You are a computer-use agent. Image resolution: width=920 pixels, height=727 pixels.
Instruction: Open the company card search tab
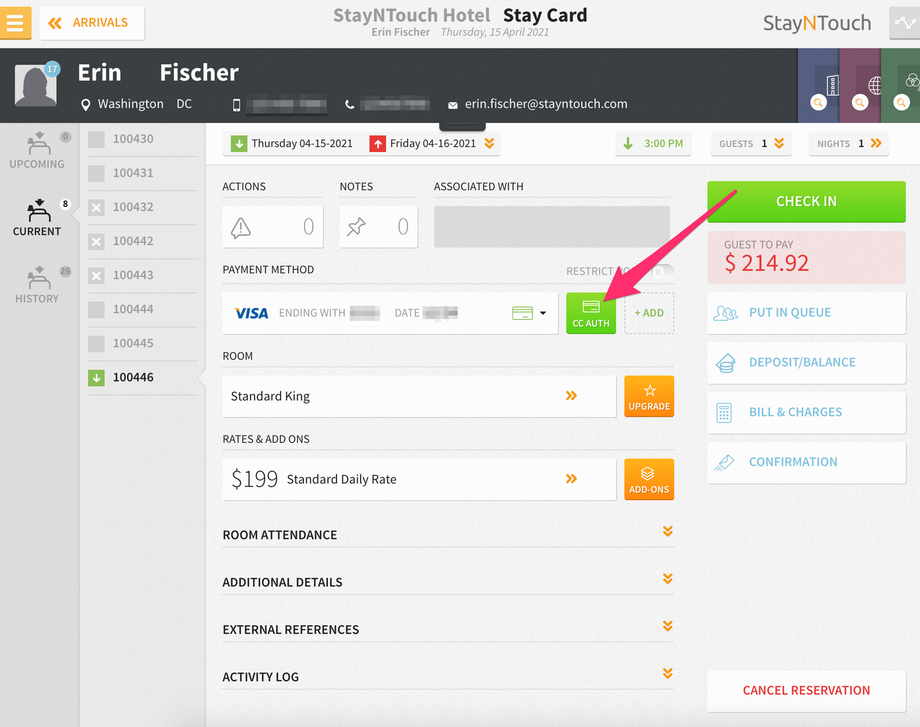coord(818,86)
